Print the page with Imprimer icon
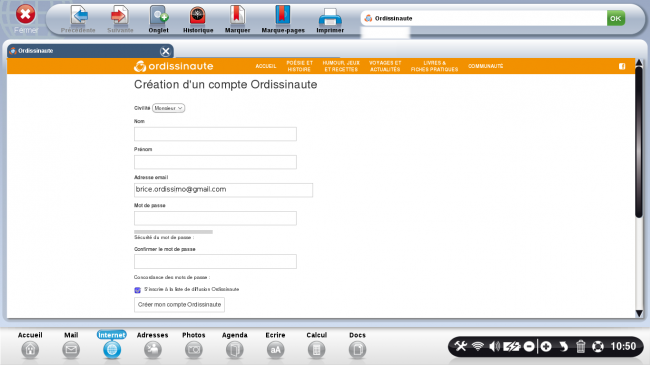Screen dimensions: 650x365 tap(330, 19)
